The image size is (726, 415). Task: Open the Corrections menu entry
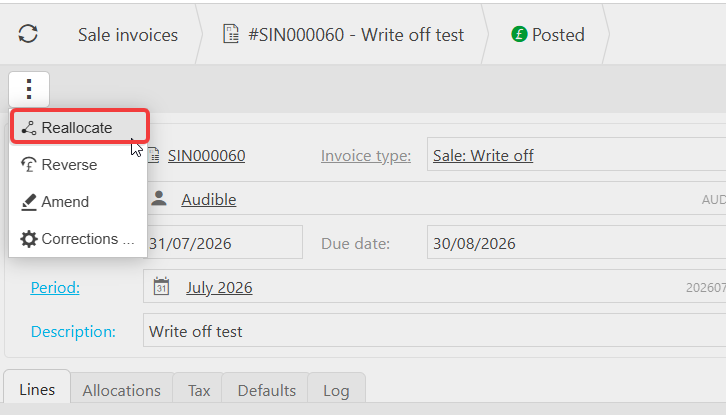coord(78,239)
